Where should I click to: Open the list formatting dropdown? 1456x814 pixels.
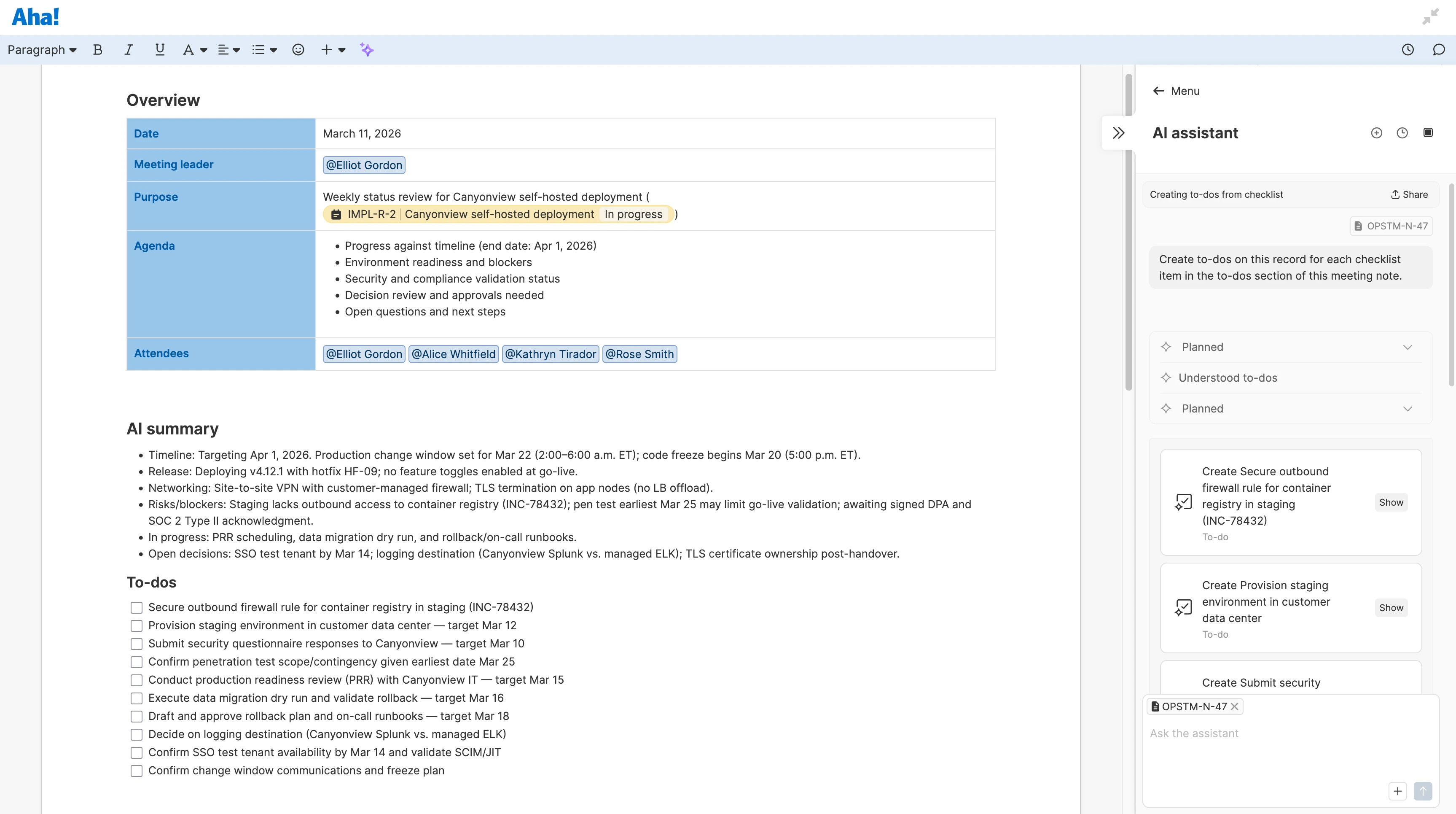[263, 50]
